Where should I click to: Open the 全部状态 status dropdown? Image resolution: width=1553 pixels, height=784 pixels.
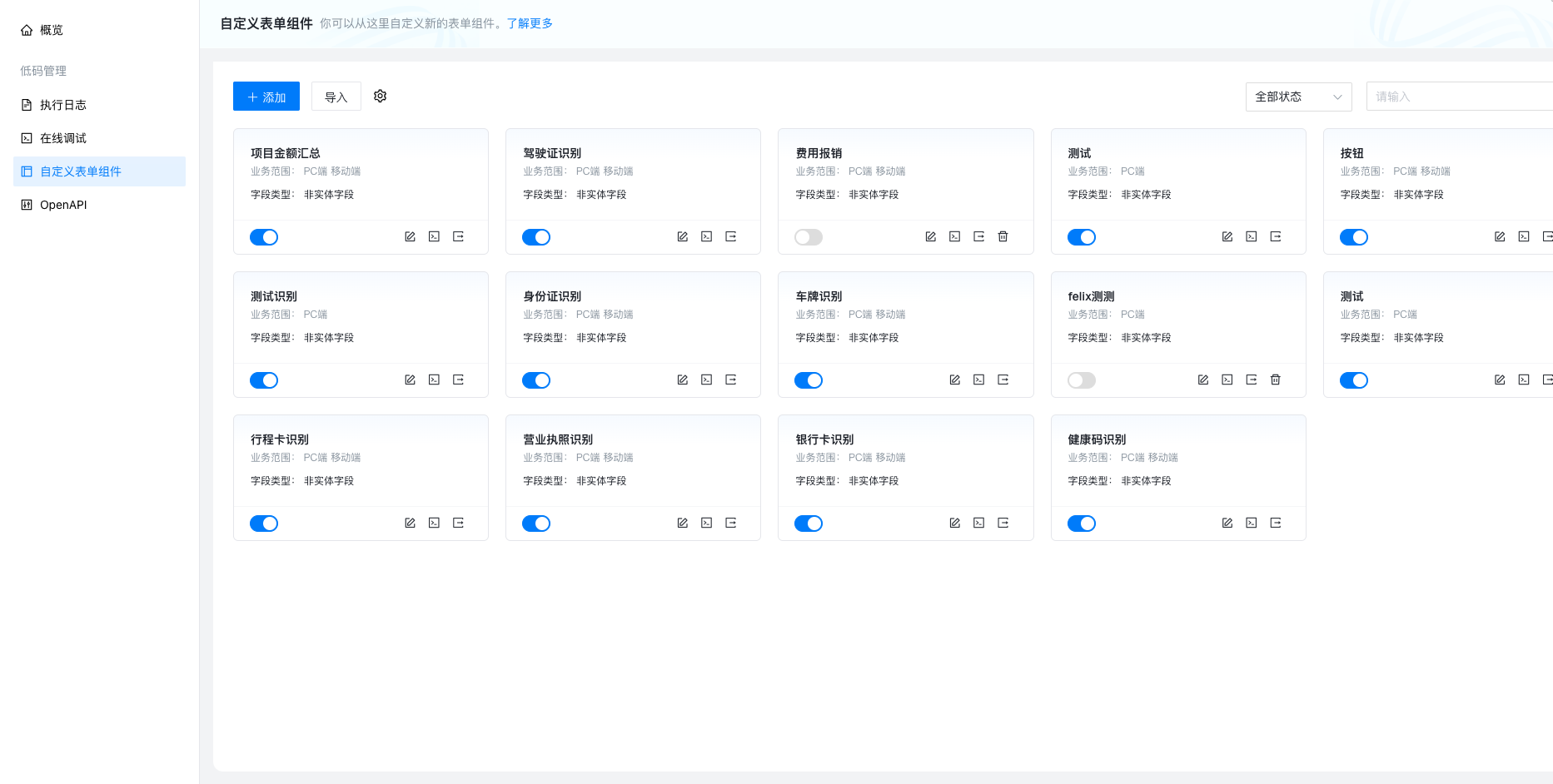tap(1298, 97)
